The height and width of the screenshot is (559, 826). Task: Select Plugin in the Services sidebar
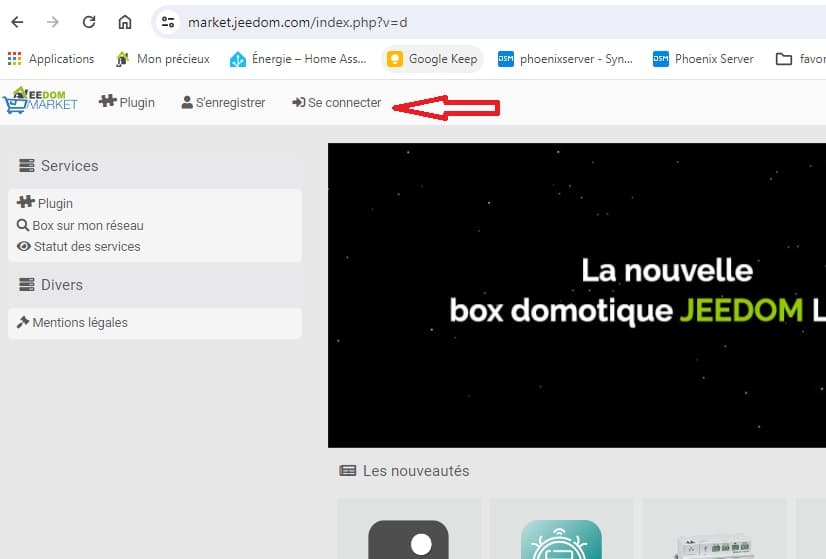[45, 203]
